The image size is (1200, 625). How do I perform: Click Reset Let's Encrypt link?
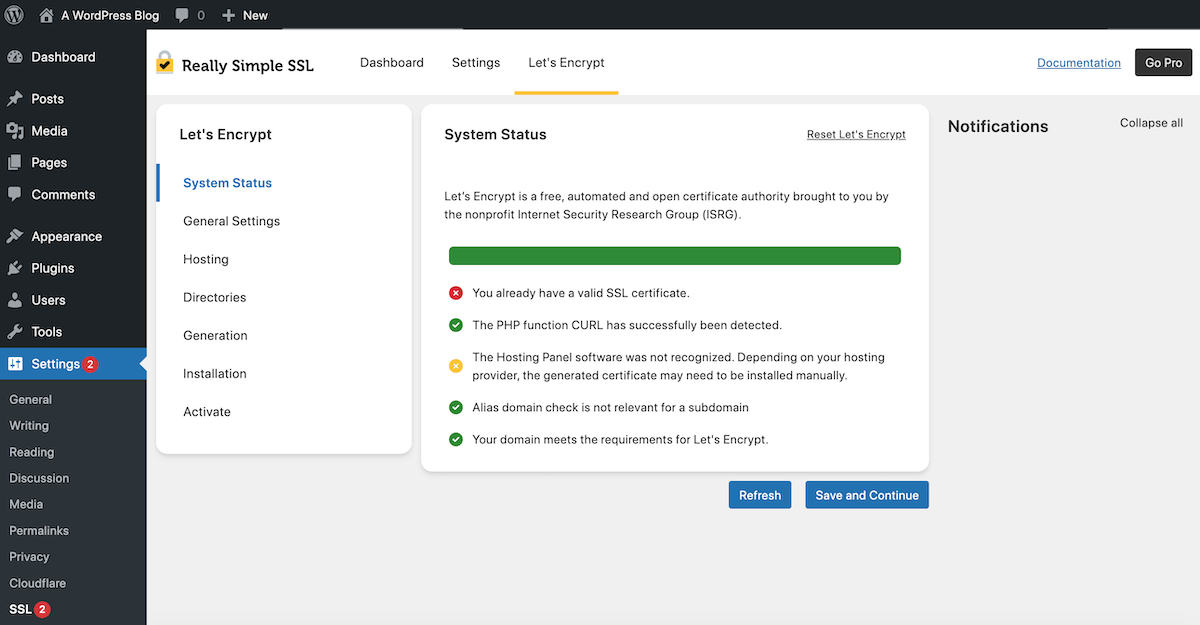coord(856,134)
